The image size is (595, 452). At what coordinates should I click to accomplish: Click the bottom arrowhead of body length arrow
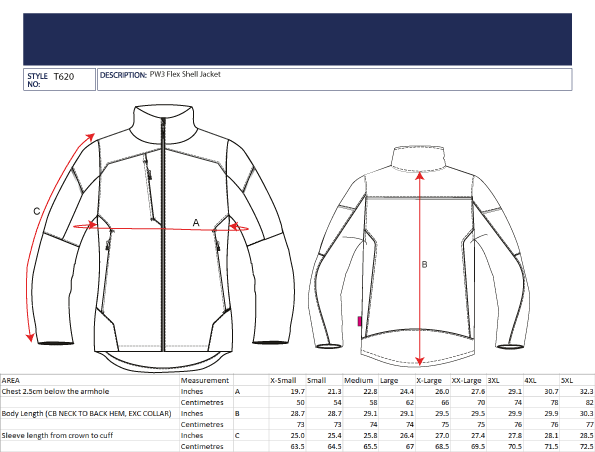419,361
